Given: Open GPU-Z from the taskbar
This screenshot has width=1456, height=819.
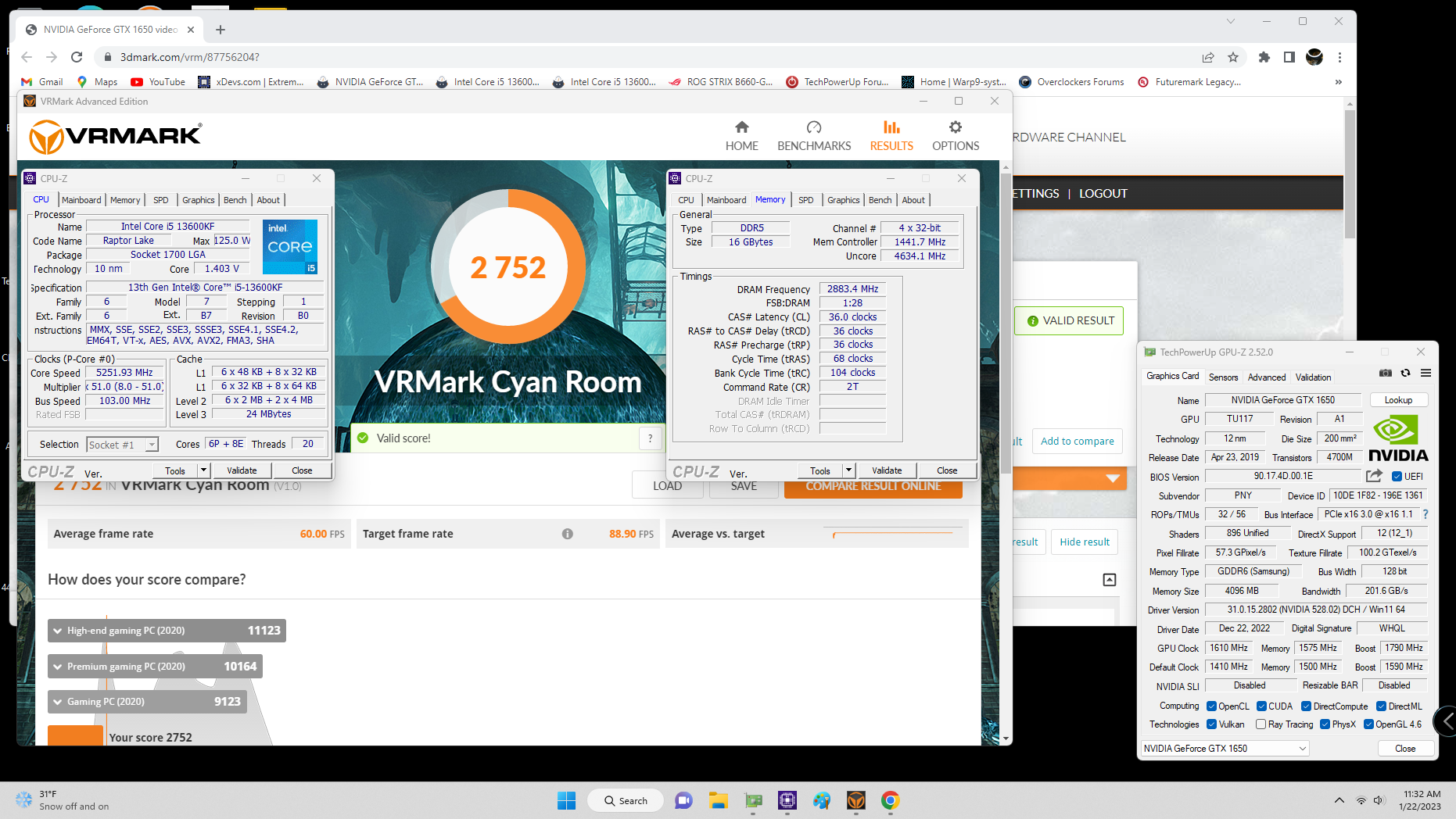Looking at the screenshot, I should 753,800.
